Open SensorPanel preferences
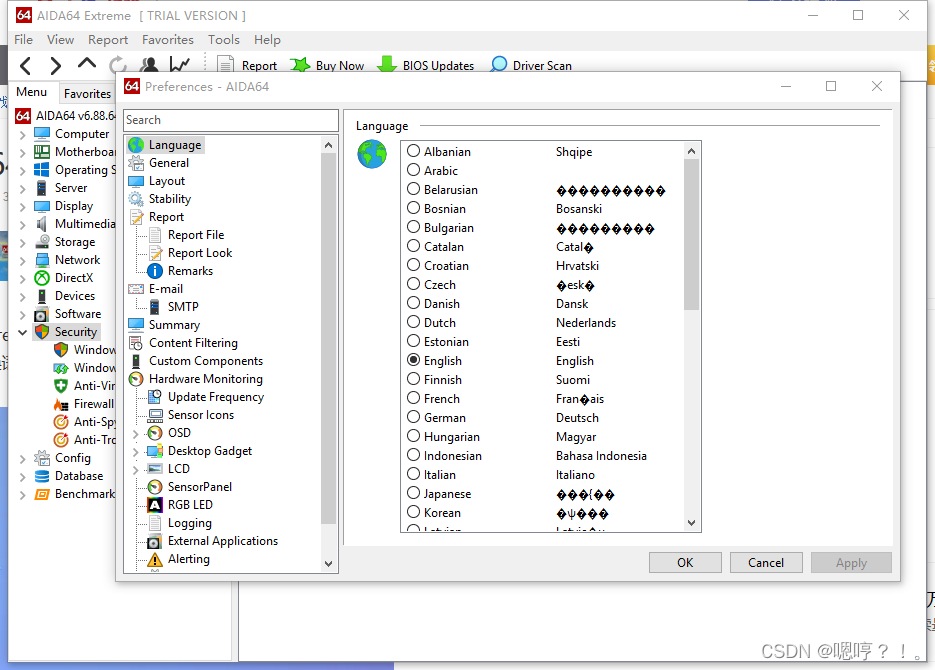935x670 pixels. (x=199, y=487)
